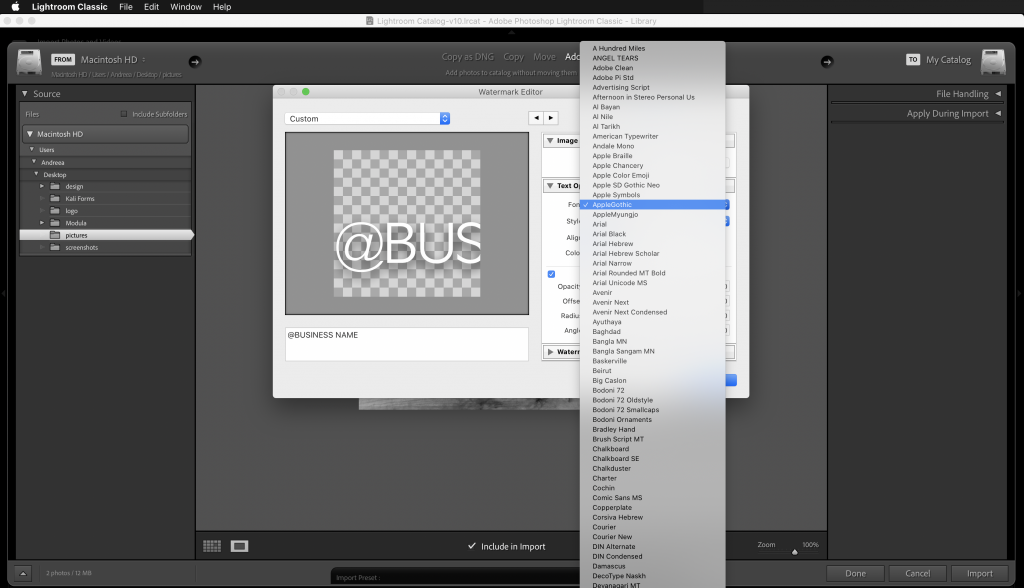Open the Window menu
This screenshot has width=1024, height=588.
click(x=186, y=7)
